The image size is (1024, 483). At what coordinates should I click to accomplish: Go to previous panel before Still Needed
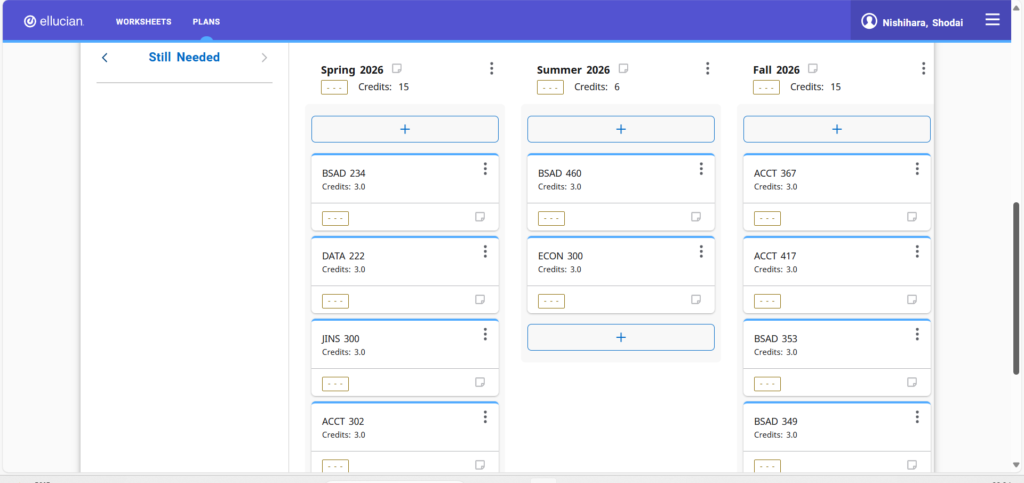(x=105, y=58)
